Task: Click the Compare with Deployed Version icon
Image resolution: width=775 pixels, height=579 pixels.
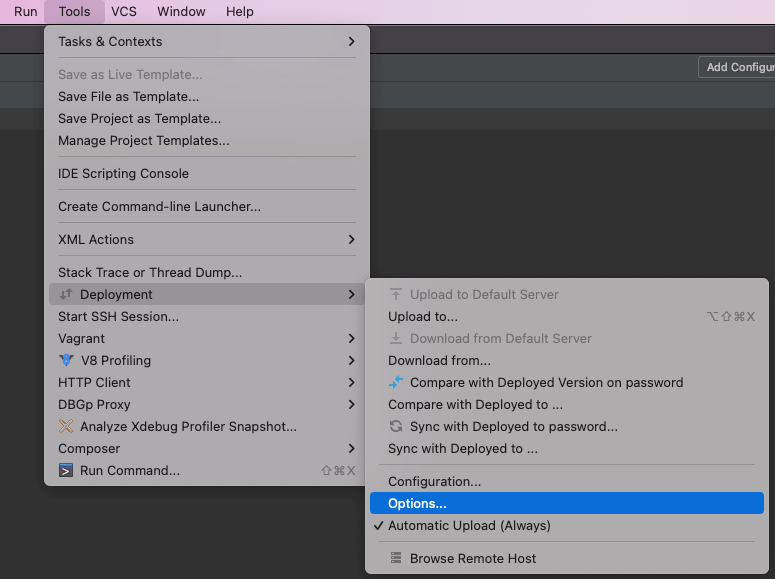Action: (x=396, y=383)
